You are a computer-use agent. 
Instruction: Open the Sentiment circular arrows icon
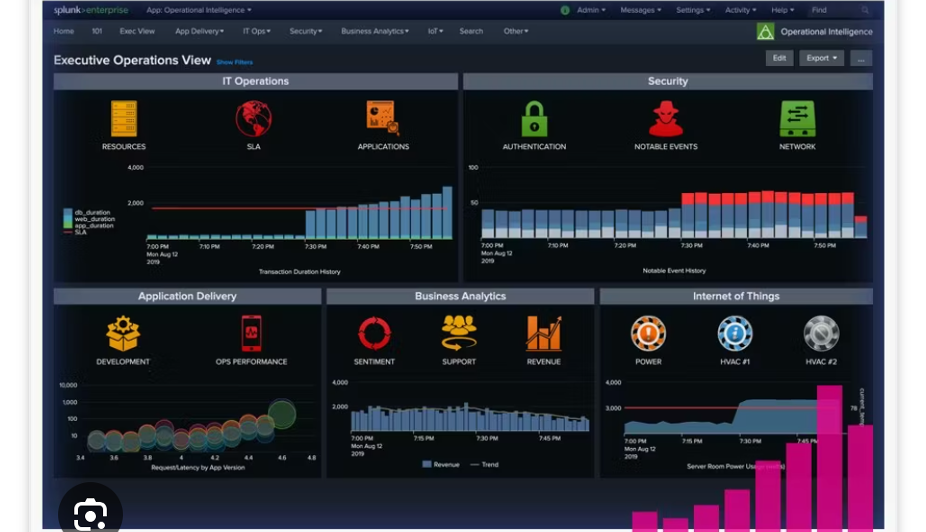coord(374,334)
